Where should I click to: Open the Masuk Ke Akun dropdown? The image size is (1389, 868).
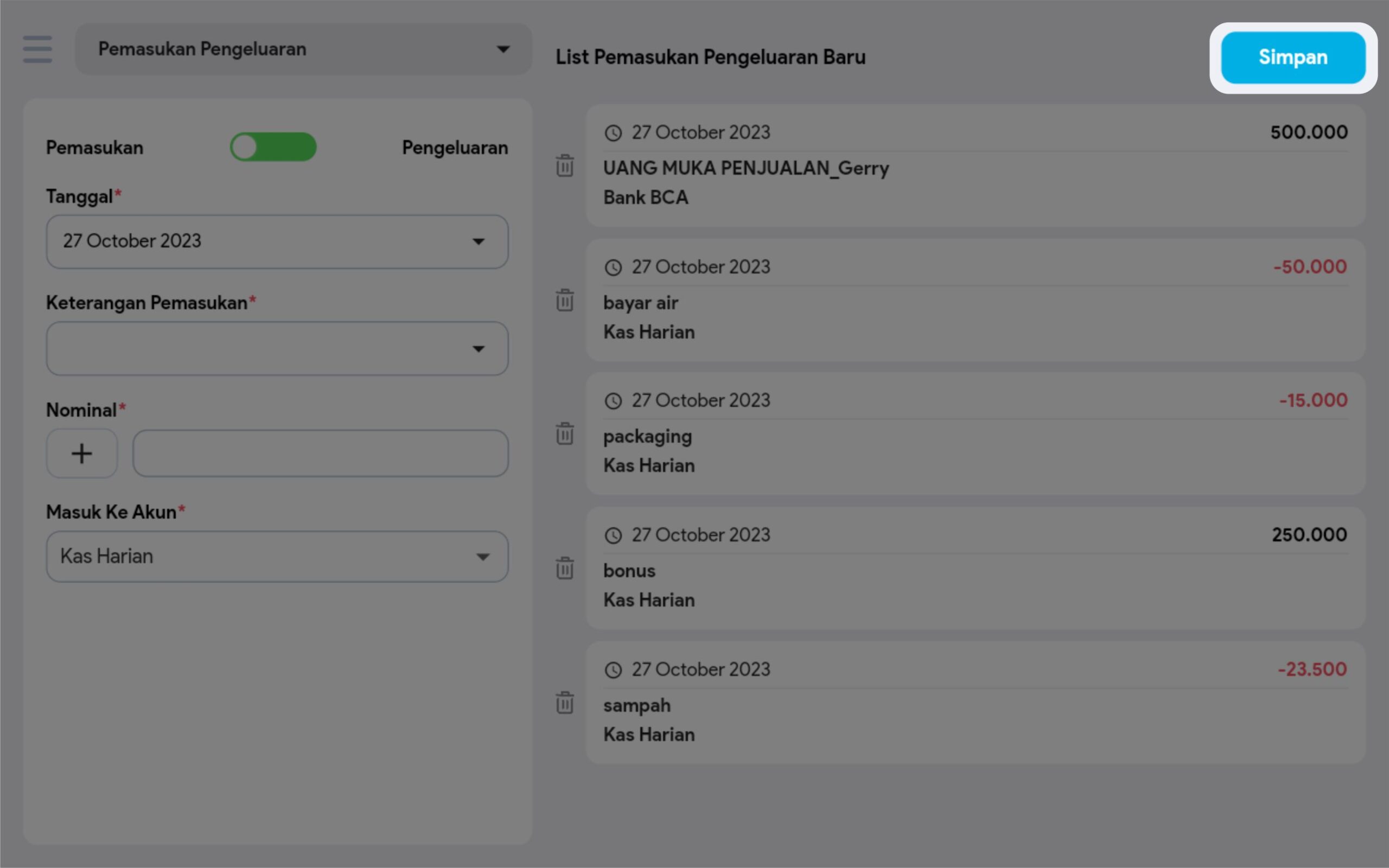tap(277, 556)
